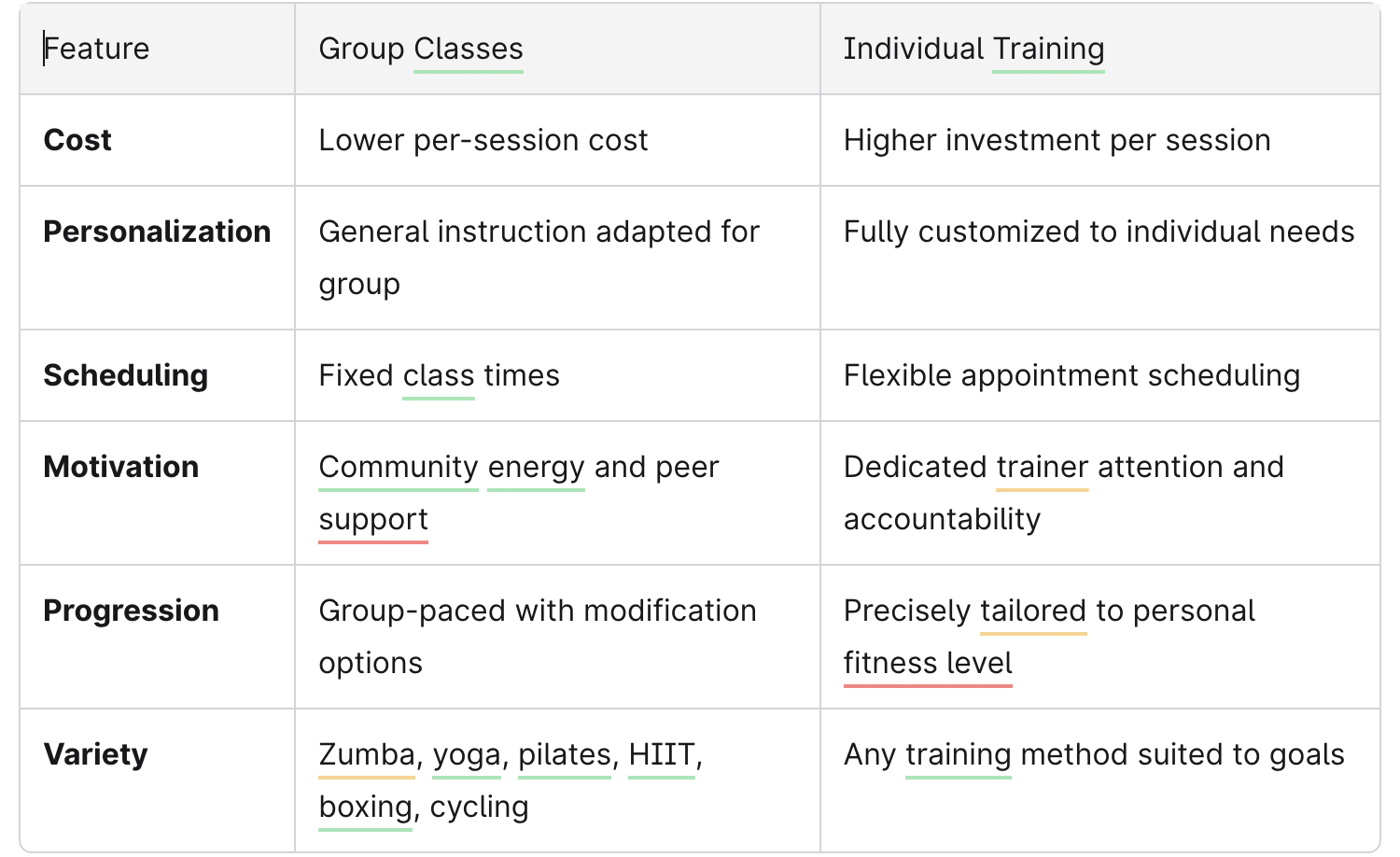1400x857 pixels.
Task: Click the underlined word tailored
Action: pos(1033,611)
